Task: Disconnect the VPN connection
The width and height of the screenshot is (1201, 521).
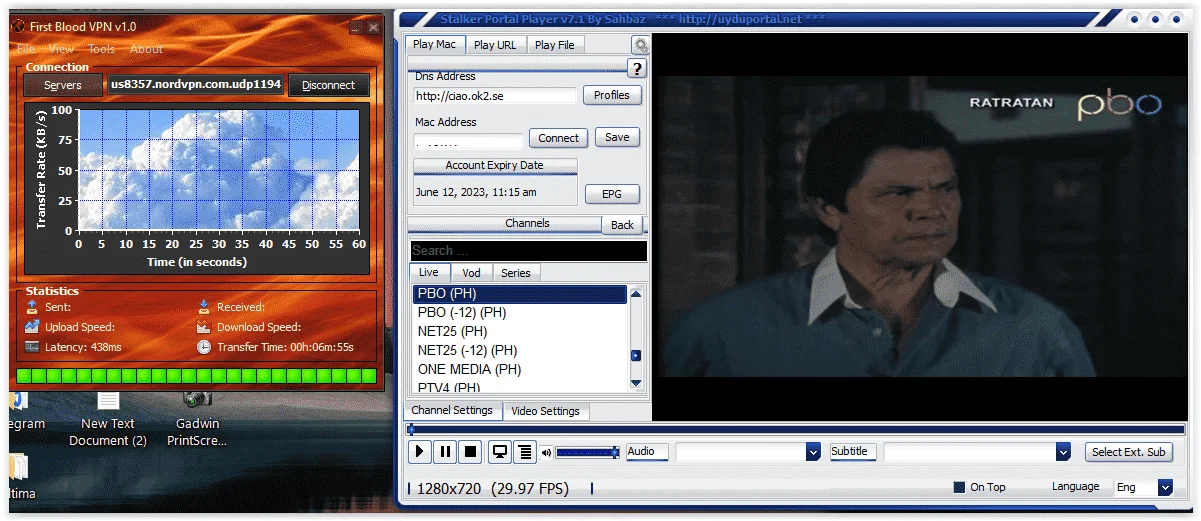Action: [329, 85]
